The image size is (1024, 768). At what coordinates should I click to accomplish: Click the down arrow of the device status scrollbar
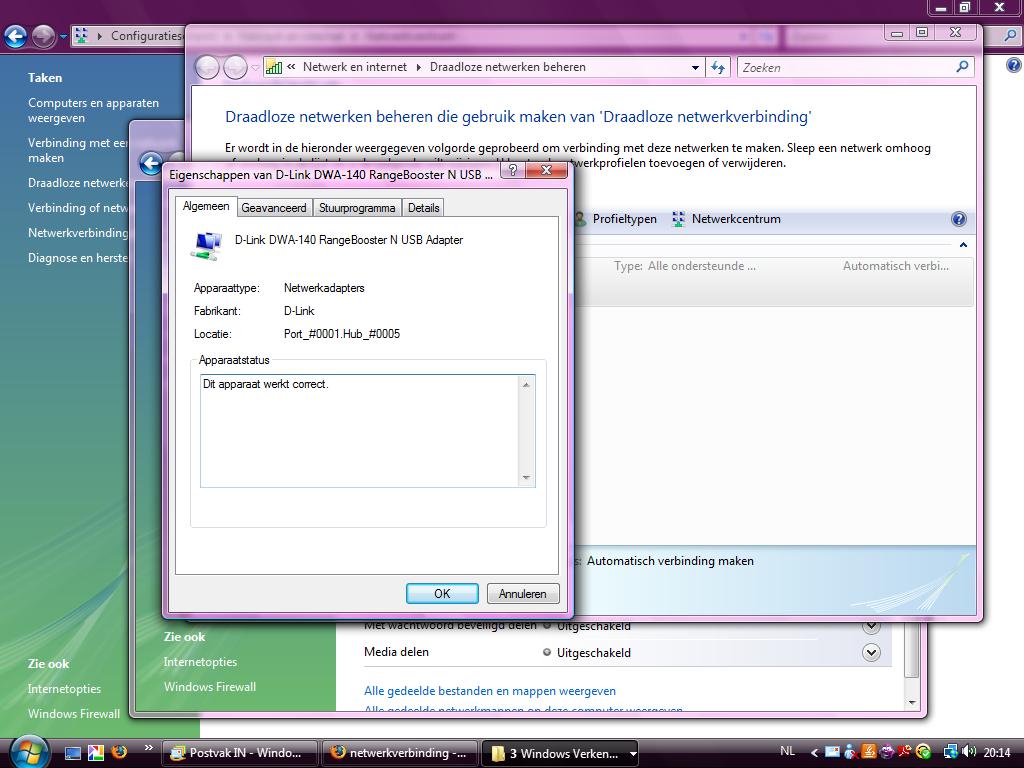tap(526, 478)
